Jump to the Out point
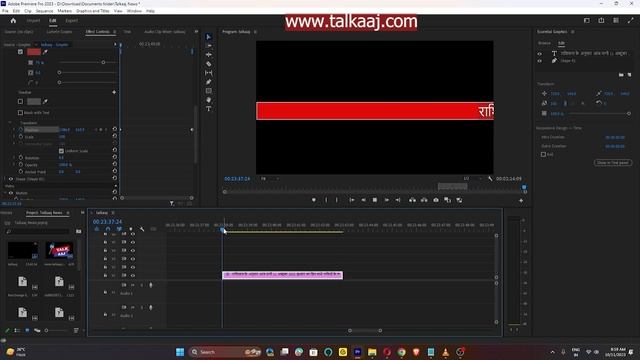 click(x=398, y=200)
